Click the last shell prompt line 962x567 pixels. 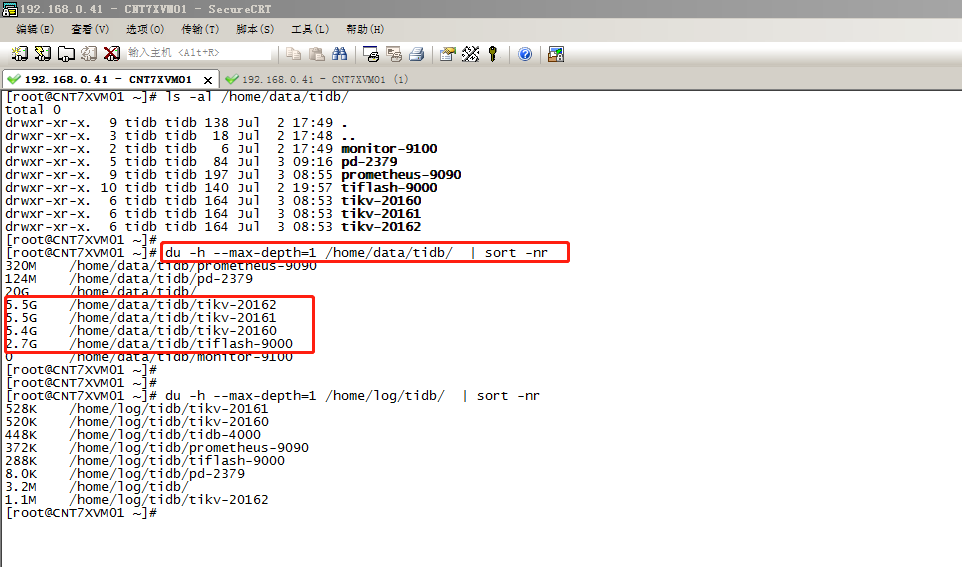point(81,512)
